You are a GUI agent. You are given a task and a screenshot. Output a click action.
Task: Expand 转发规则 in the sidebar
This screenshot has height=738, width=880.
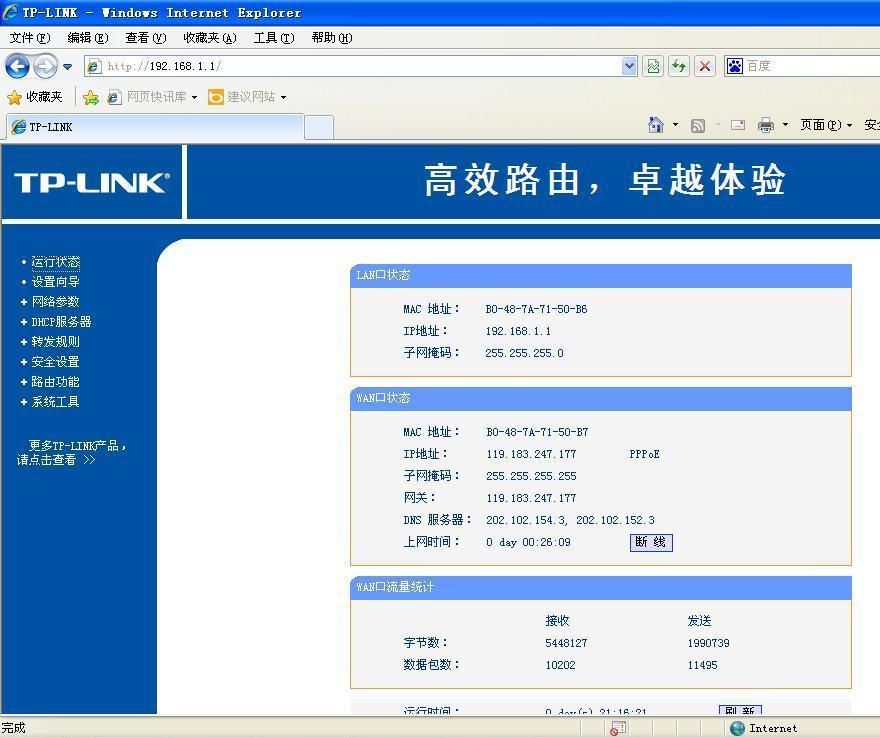click(x=55, y=342)
